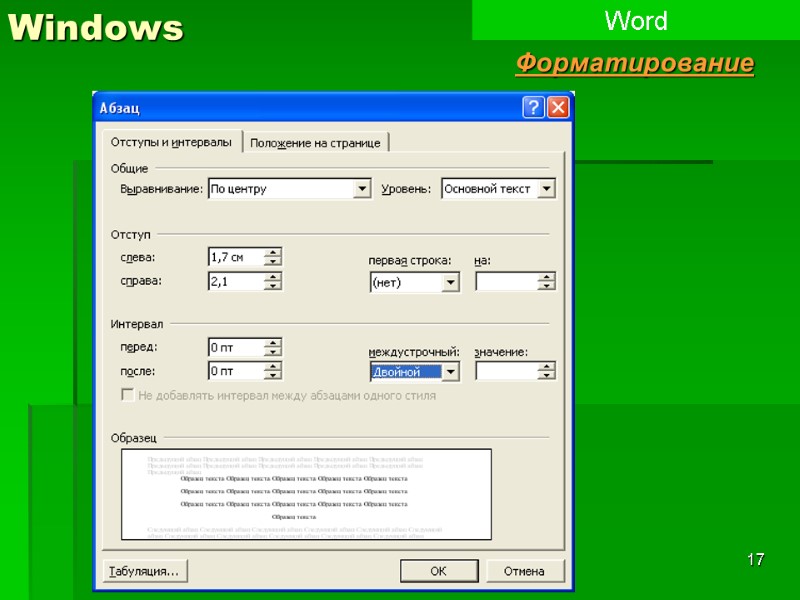
Task: Click the Отмена button
Action: coord(525,571)
